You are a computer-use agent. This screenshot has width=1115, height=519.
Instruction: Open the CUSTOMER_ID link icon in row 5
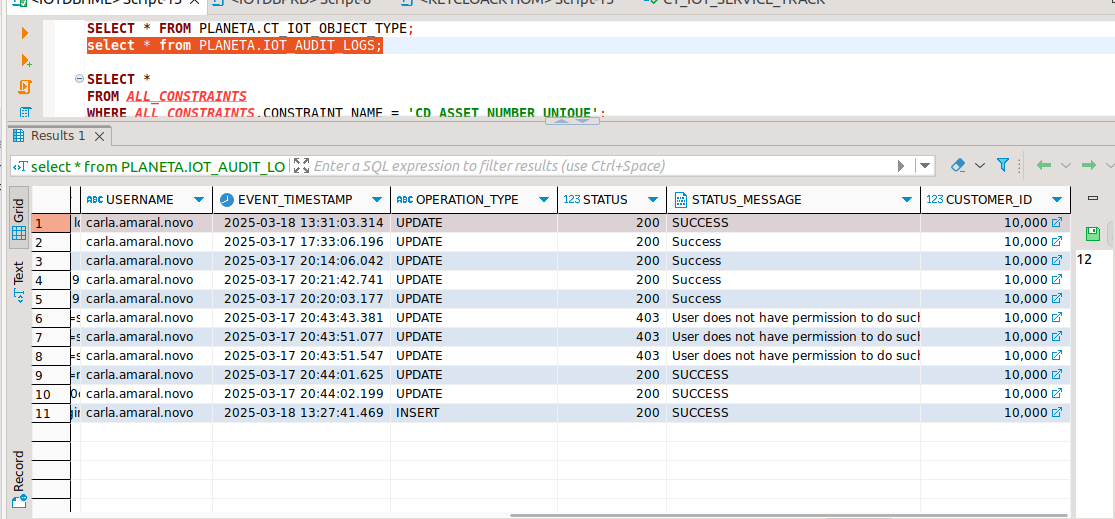[x=1057, y=299]
